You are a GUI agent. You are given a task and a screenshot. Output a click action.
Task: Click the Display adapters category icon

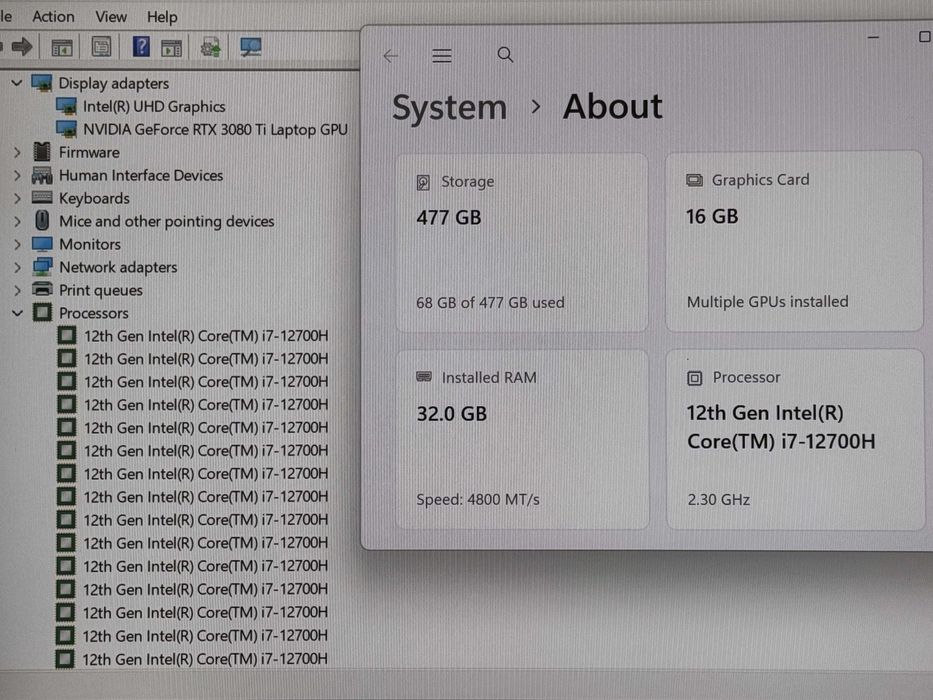(42, 83)
